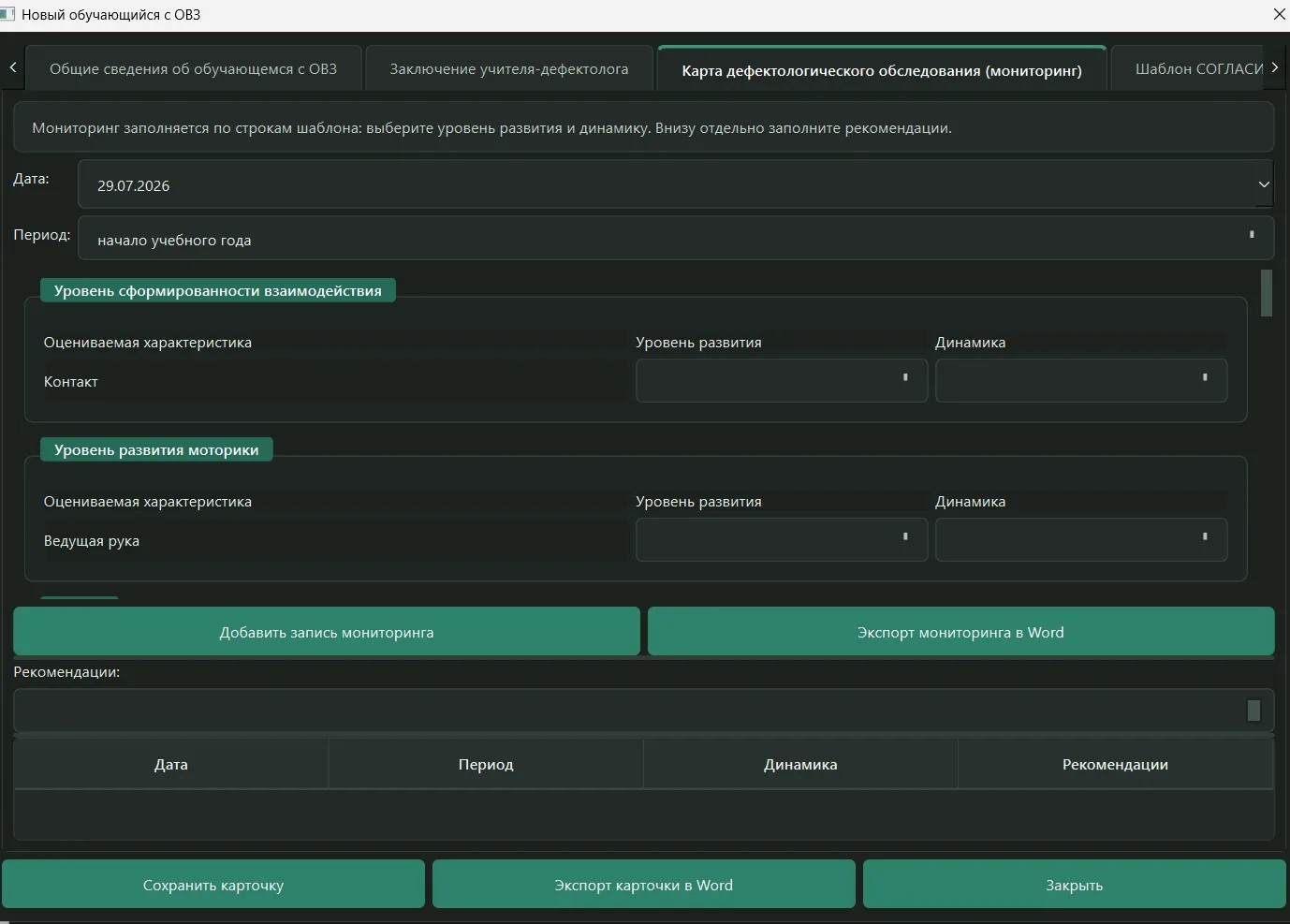Click the 'Период' table column header
The image size is (1290, 924).
point(486,764)
